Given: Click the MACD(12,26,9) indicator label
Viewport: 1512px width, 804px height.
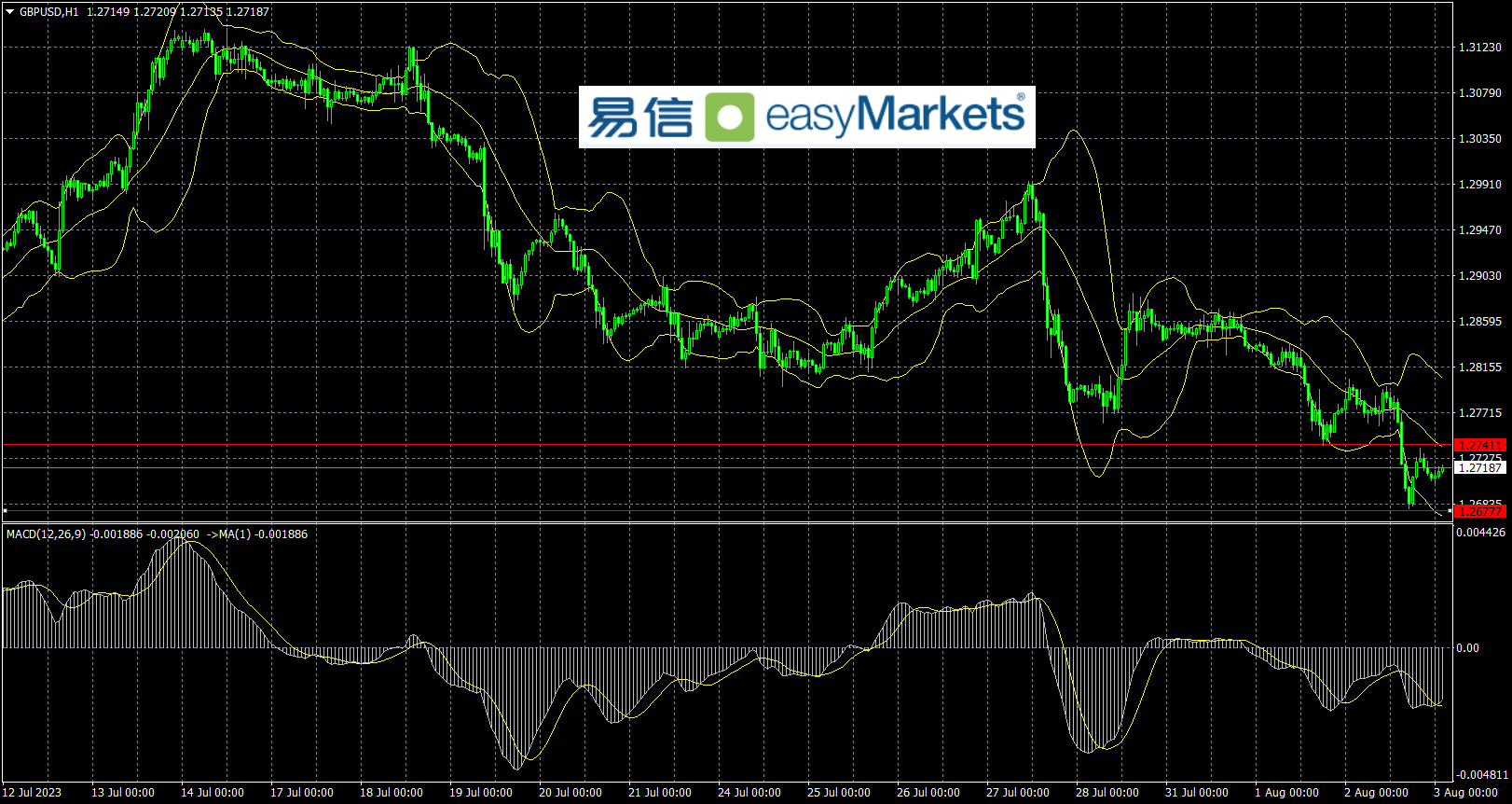Looking at the screenshot, I should coord(47,534).
